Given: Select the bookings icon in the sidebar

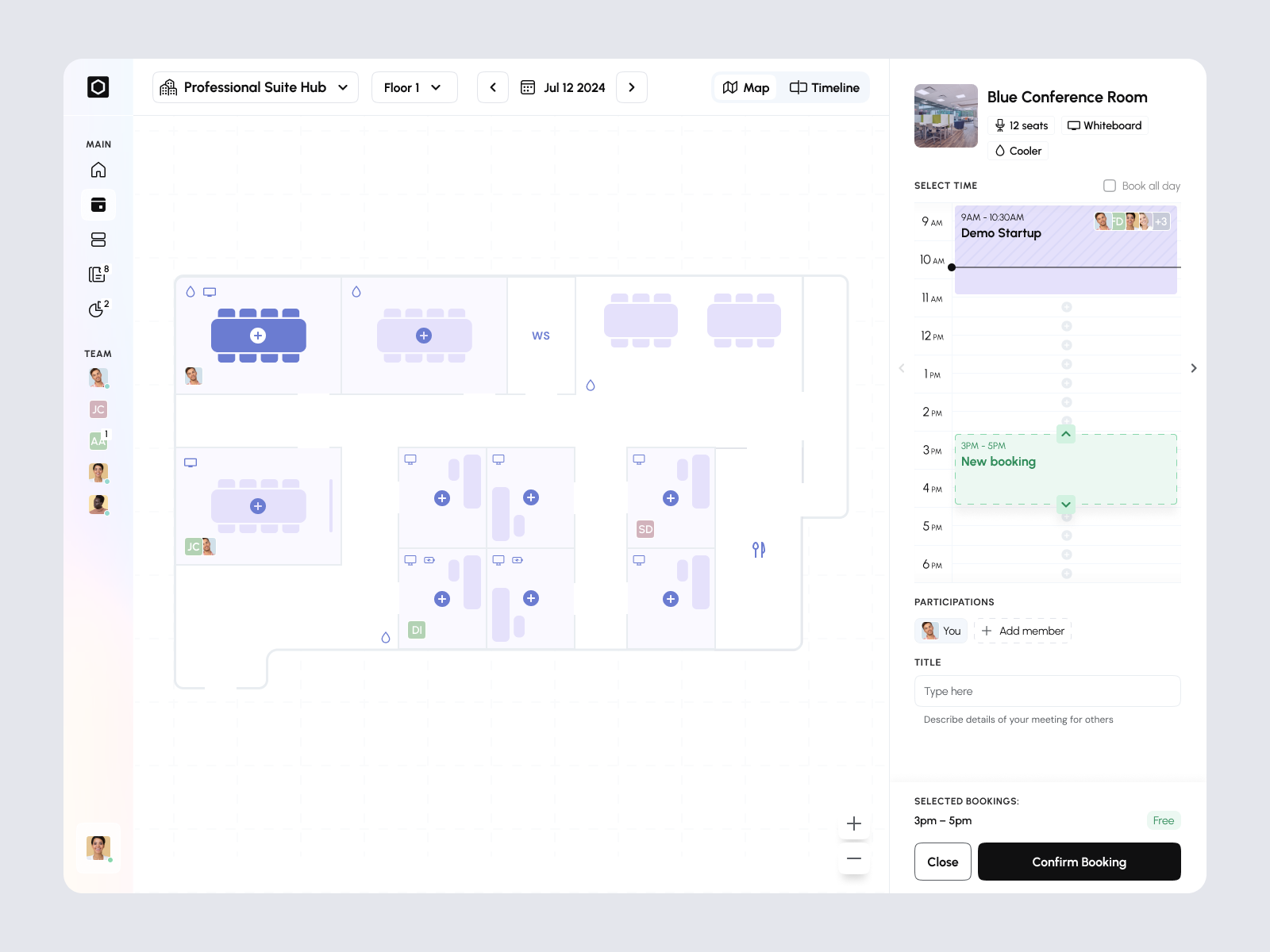Looking at the screenshot, I should click(x=98, y=204).
